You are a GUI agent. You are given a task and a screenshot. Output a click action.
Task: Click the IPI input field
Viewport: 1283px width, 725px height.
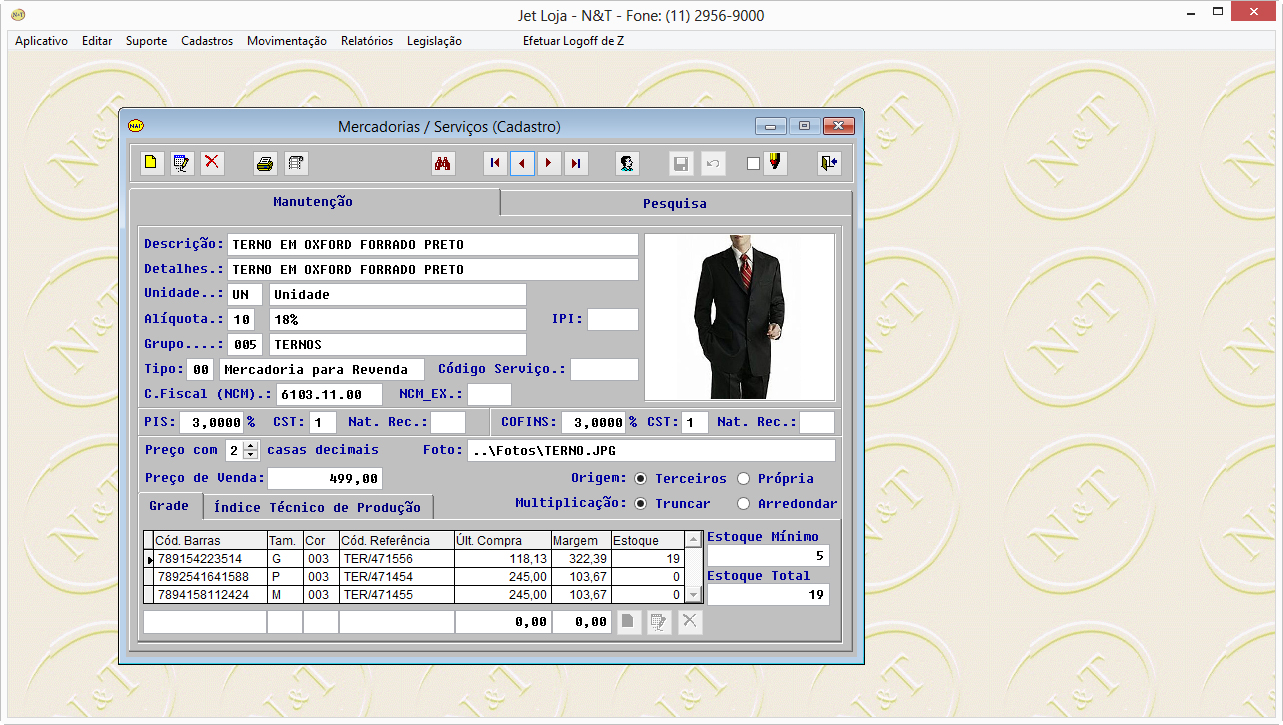pos(612,320)
